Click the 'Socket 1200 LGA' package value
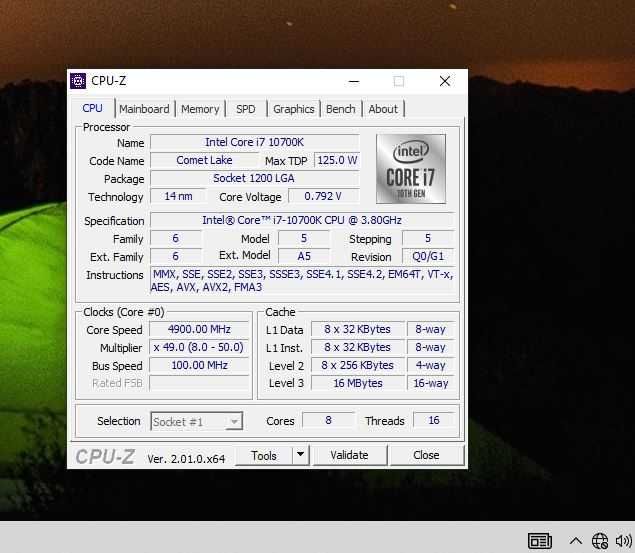The image size is (635, 553). [x=255, y=178]
